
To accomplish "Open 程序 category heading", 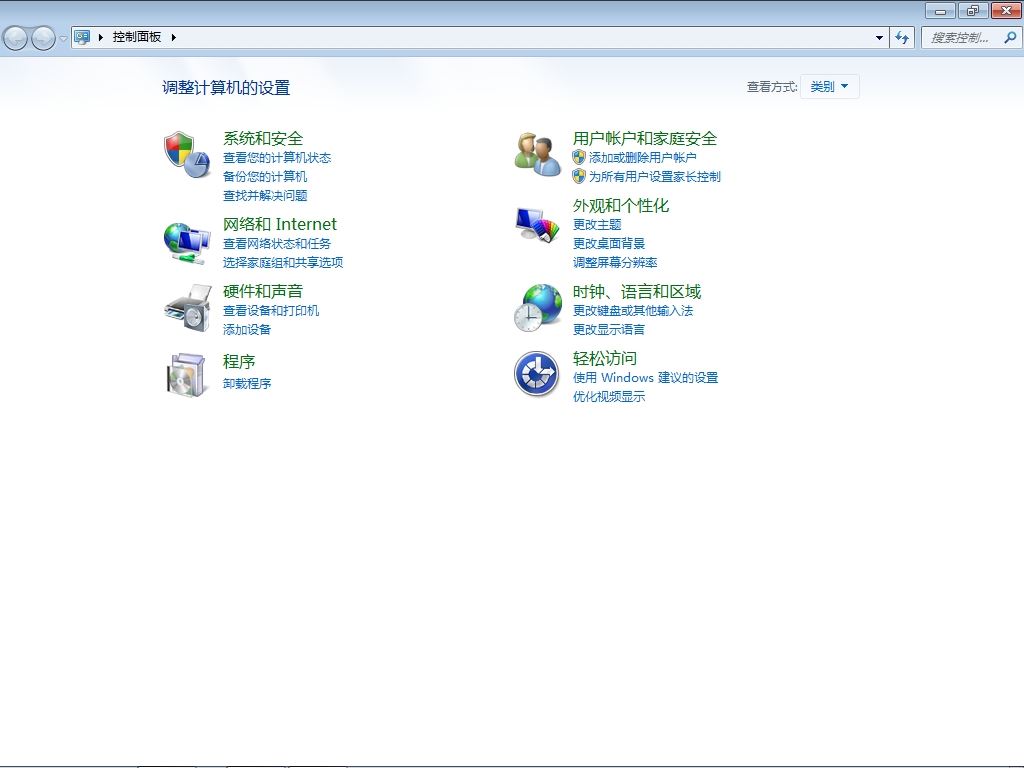I will (x=239, y=361).
